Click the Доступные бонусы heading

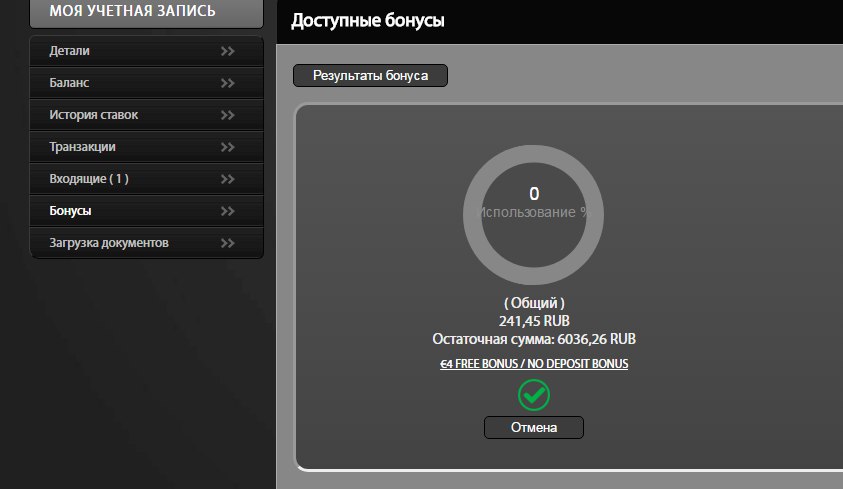368,20
